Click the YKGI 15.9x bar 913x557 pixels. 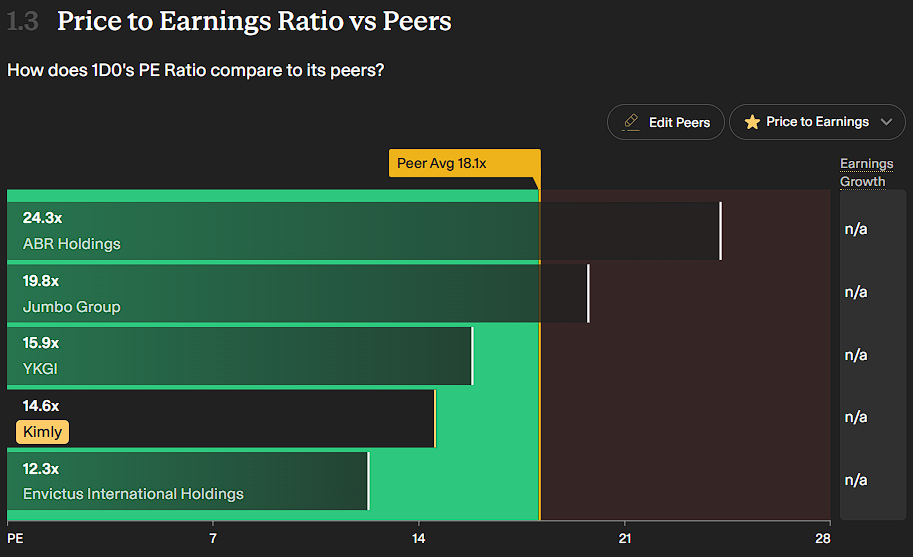click(240, 356)
